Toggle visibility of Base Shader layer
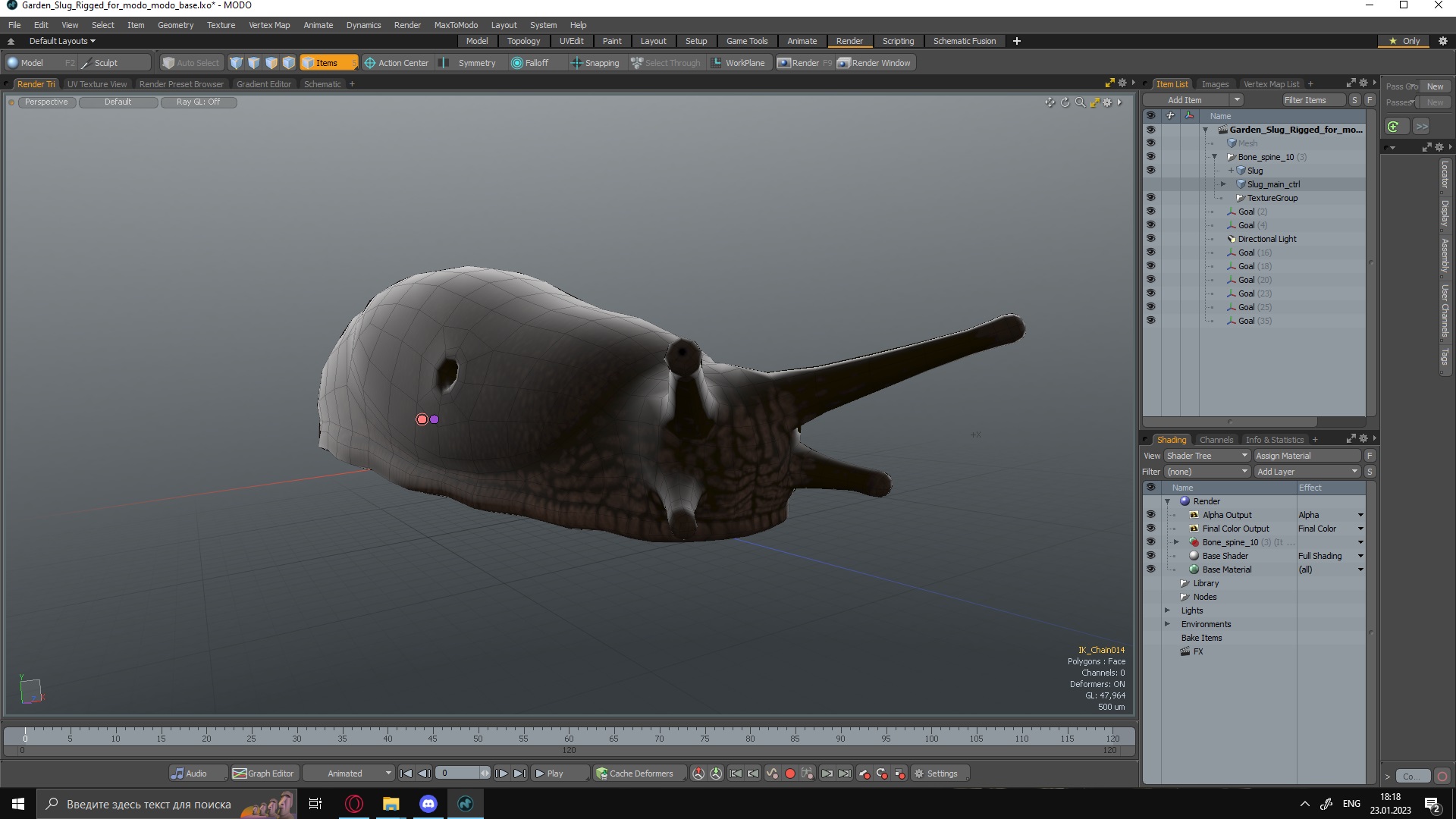The image size is (1456, 819). 1150,556
